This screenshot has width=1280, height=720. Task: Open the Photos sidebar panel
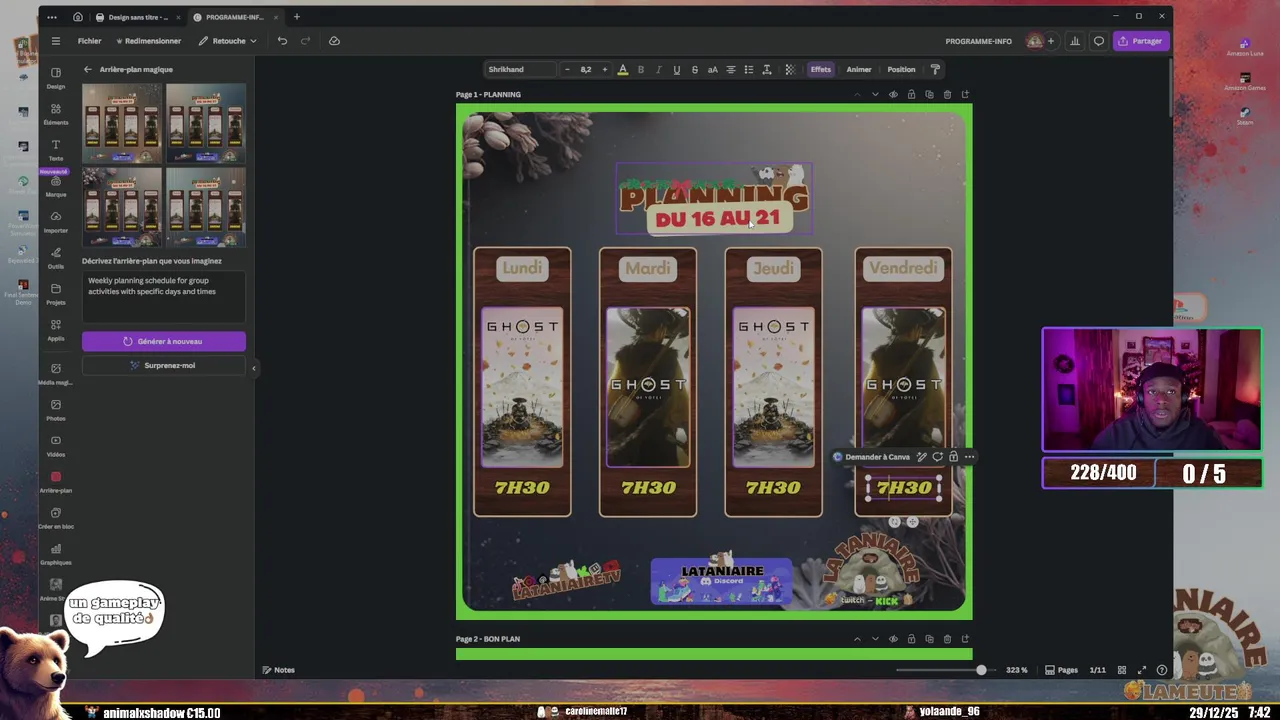point(56,410)
